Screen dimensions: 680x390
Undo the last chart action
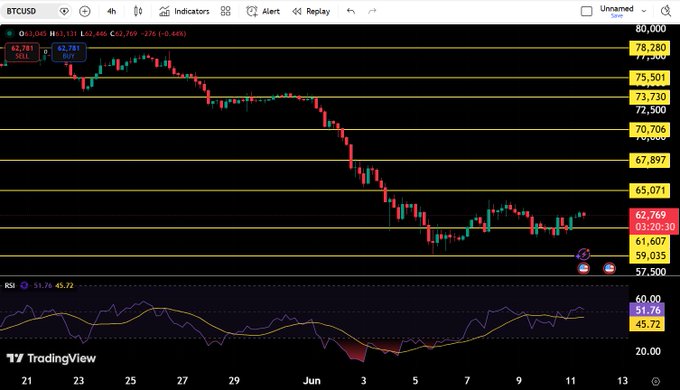pyautogui.click(x=351, y=11)
